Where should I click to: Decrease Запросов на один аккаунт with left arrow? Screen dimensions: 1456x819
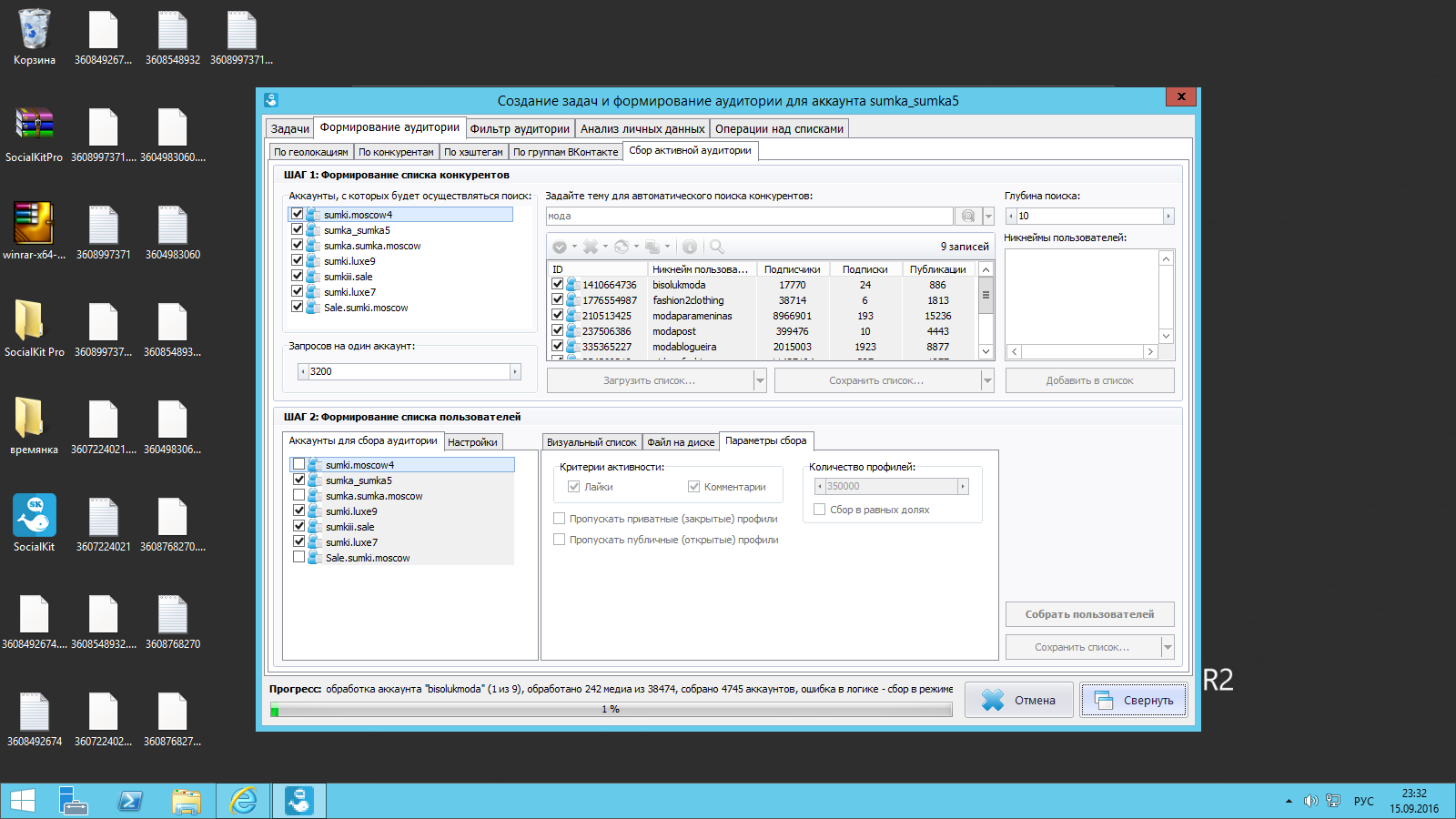(303, 371)
